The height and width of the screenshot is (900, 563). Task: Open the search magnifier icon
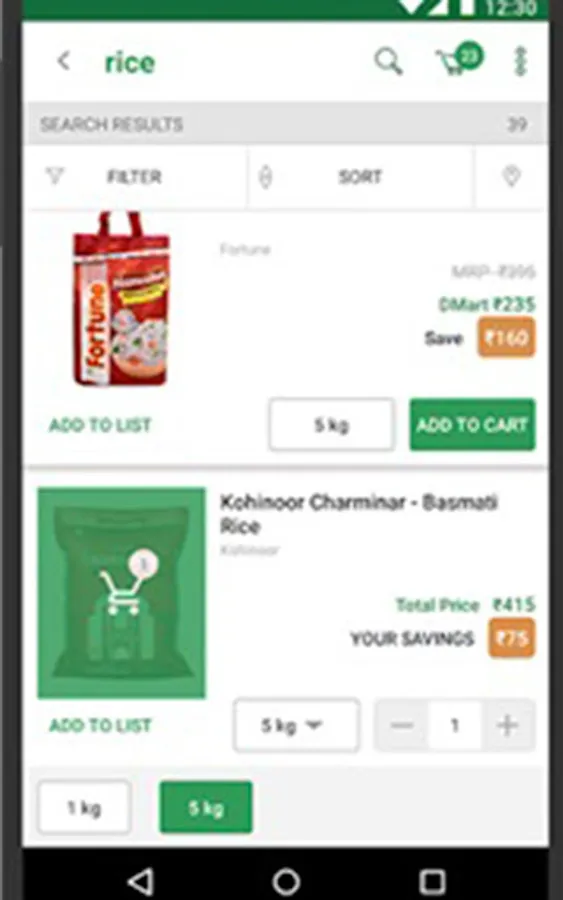pos(389,61)
